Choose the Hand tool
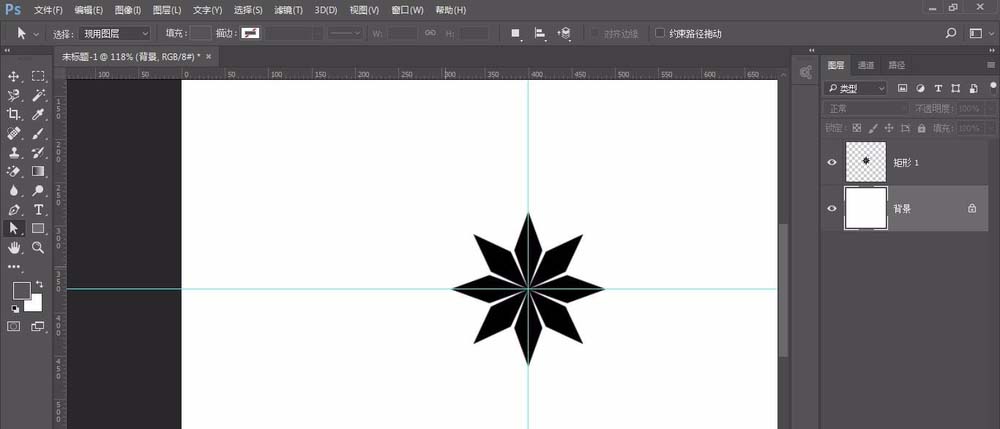Viewport: 1000px width, 429px height. pyautogui.click(x=14, y=247)
